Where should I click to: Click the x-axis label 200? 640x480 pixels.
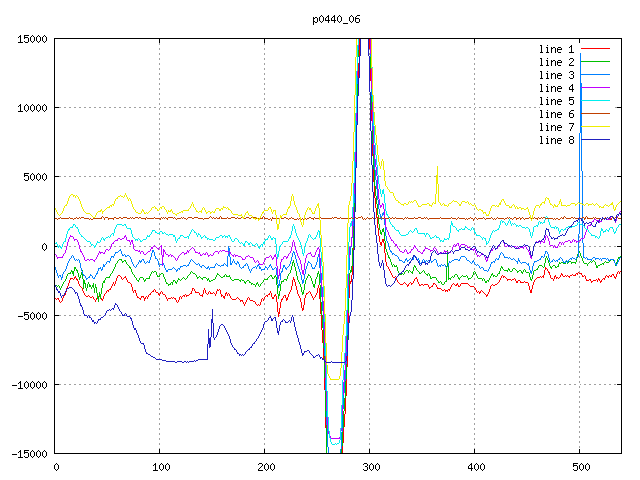[266, 467]
